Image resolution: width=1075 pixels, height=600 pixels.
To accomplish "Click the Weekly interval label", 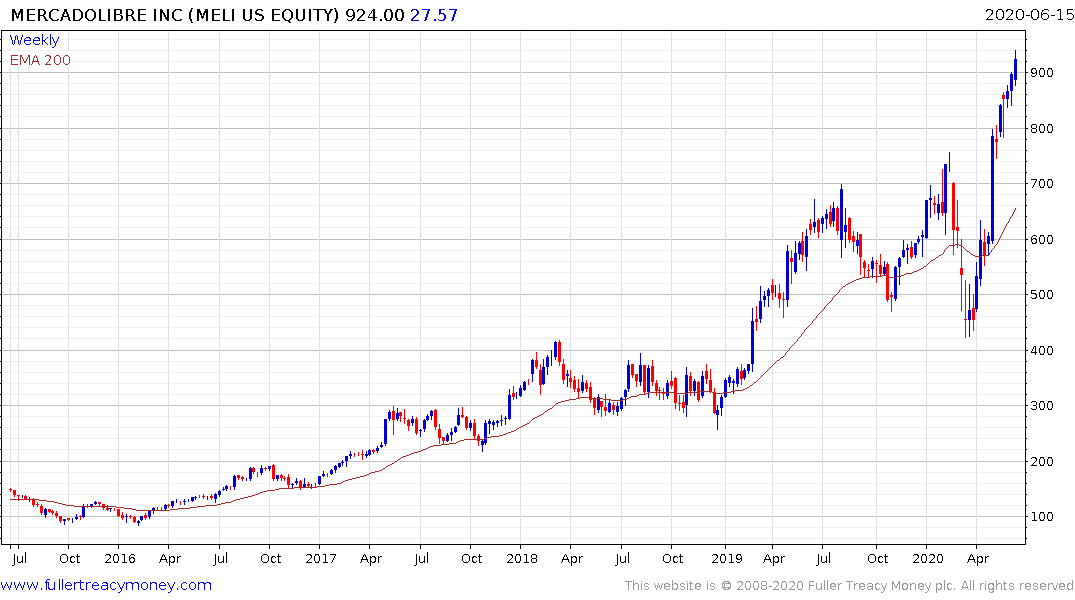I will [34, 40].
